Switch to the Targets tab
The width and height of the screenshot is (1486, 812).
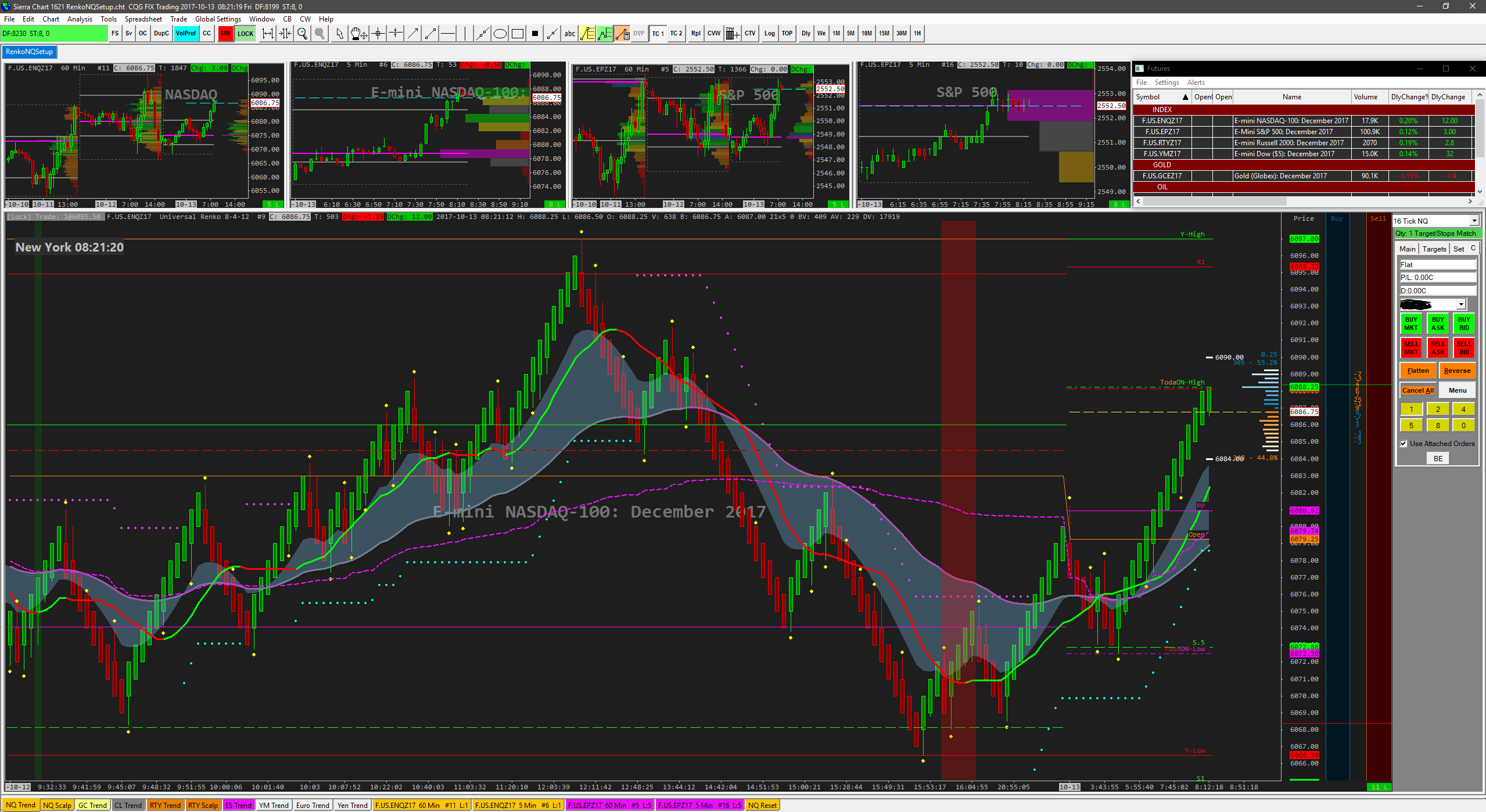[x=1434, y=249]
